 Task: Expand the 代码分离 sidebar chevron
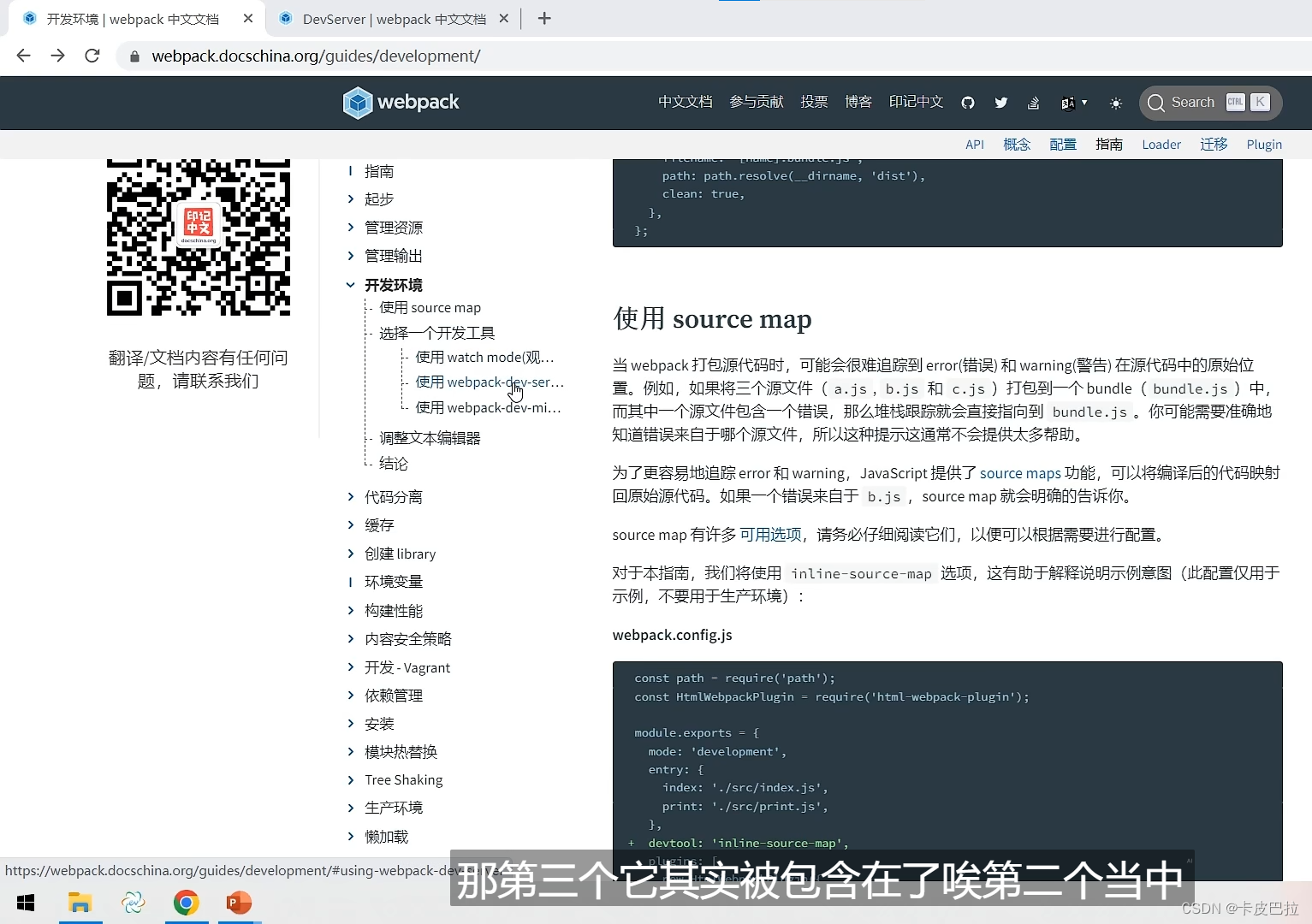coord(350,497)
